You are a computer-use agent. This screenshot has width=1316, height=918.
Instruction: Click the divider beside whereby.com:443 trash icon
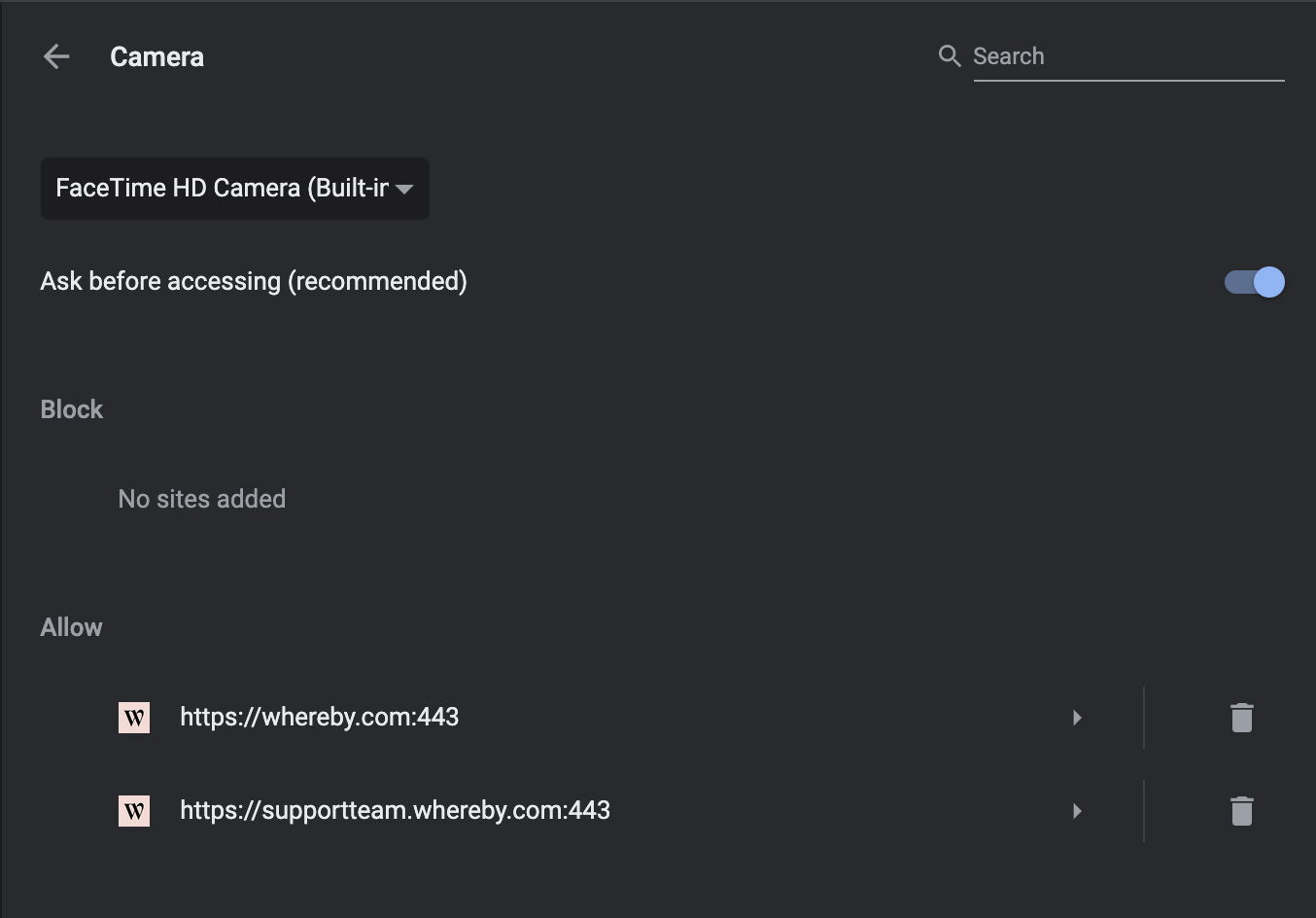1144,718
